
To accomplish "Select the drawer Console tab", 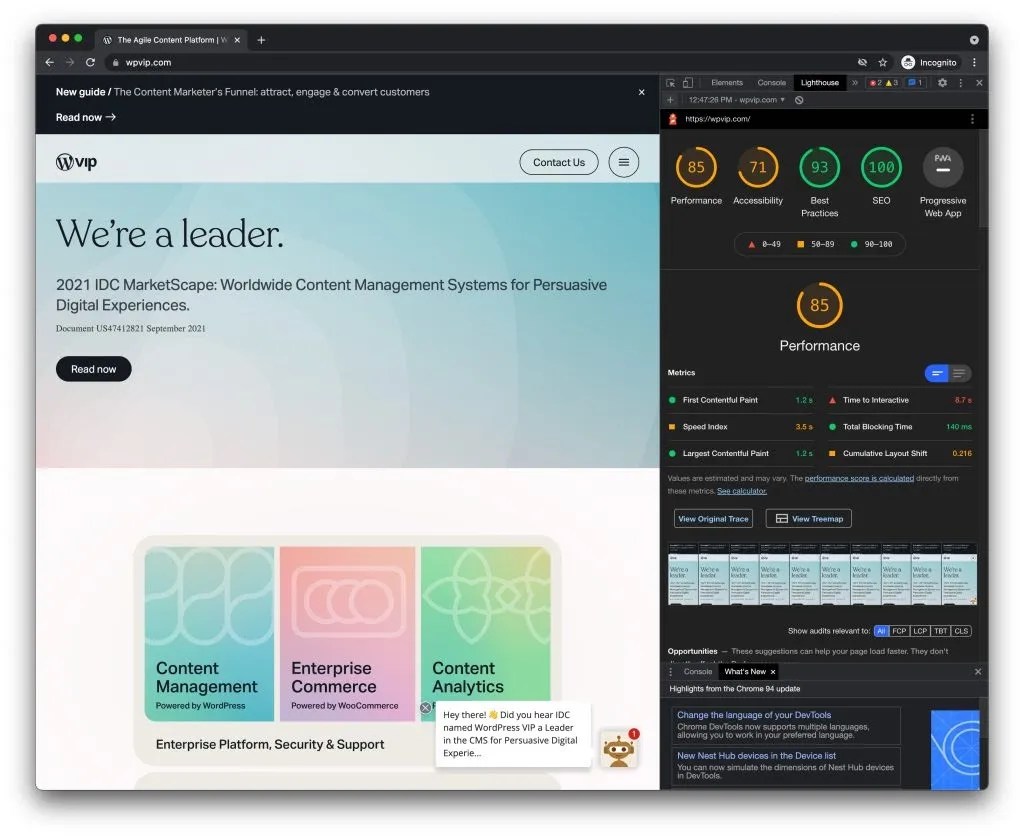I will tap(697, 672).
